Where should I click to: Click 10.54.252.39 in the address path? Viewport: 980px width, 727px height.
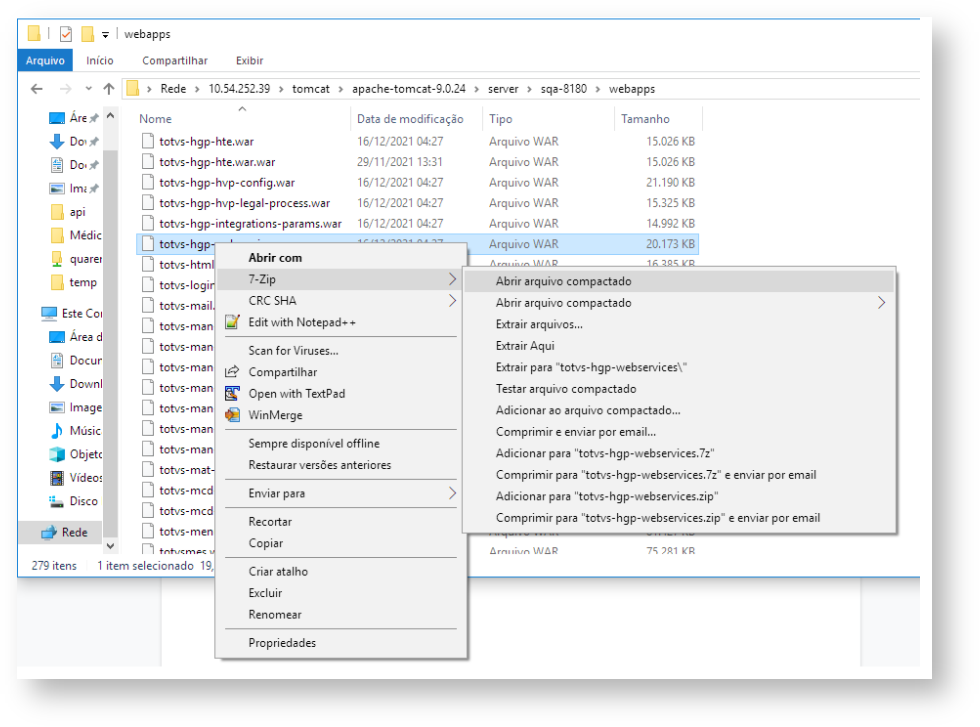(239, 89)
